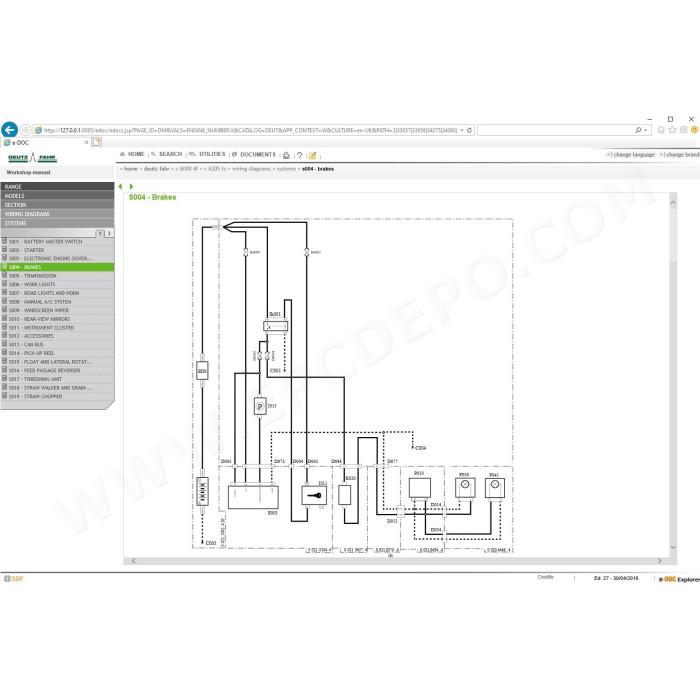The width and height of the screenshot is (700, 700).
Task: Select S008 Manual A/C System entry
Action: (57, 301)
